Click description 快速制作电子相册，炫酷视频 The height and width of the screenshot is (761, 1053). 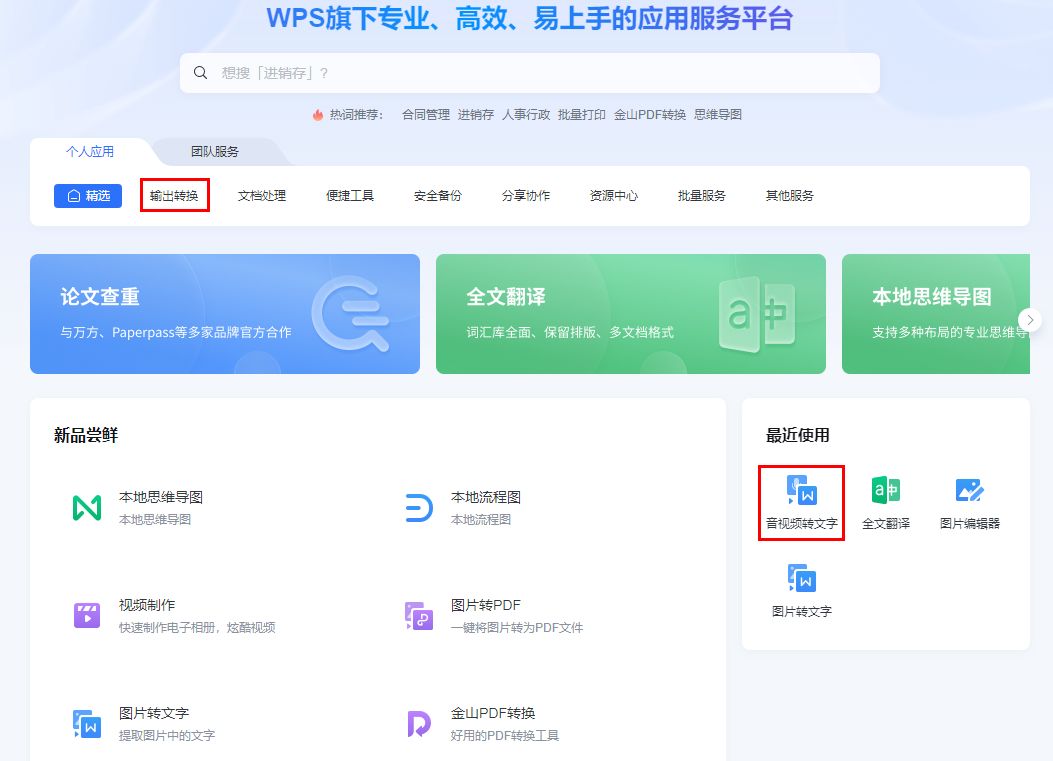click(197, 627)
